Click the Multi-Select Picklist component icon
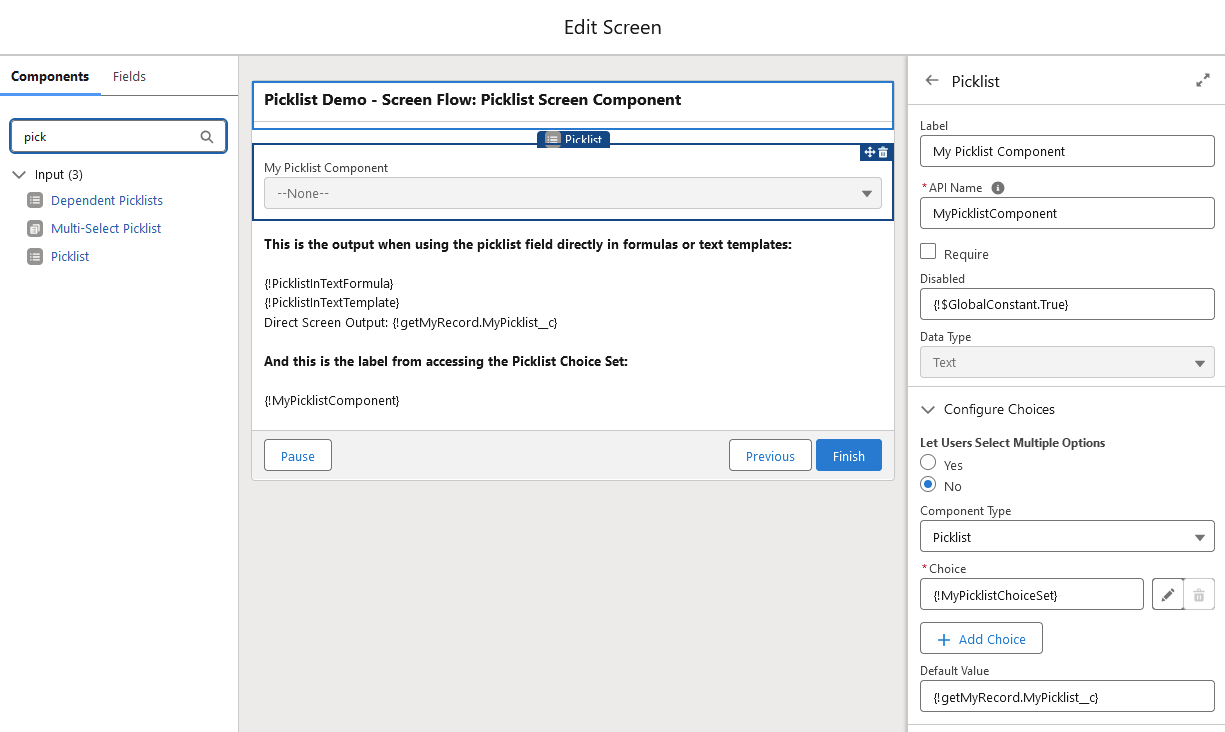This screenshot has width=1225, height=732. click(35, 229)
